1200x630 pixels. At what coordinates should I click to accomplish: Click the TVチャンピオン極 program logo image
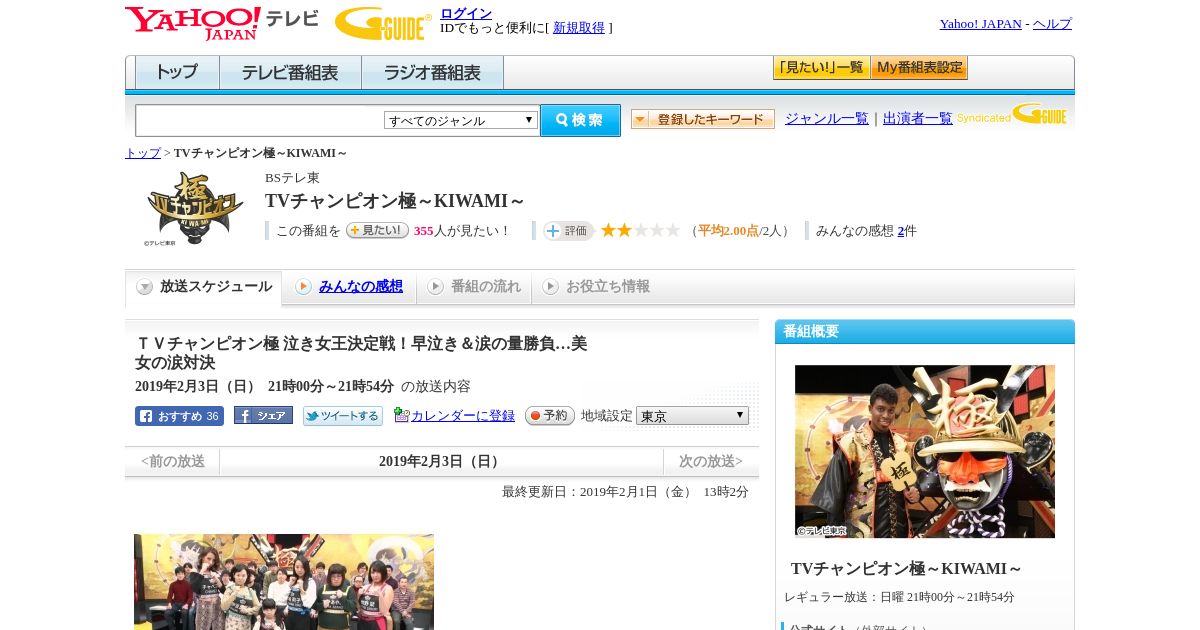click(195, 209)
